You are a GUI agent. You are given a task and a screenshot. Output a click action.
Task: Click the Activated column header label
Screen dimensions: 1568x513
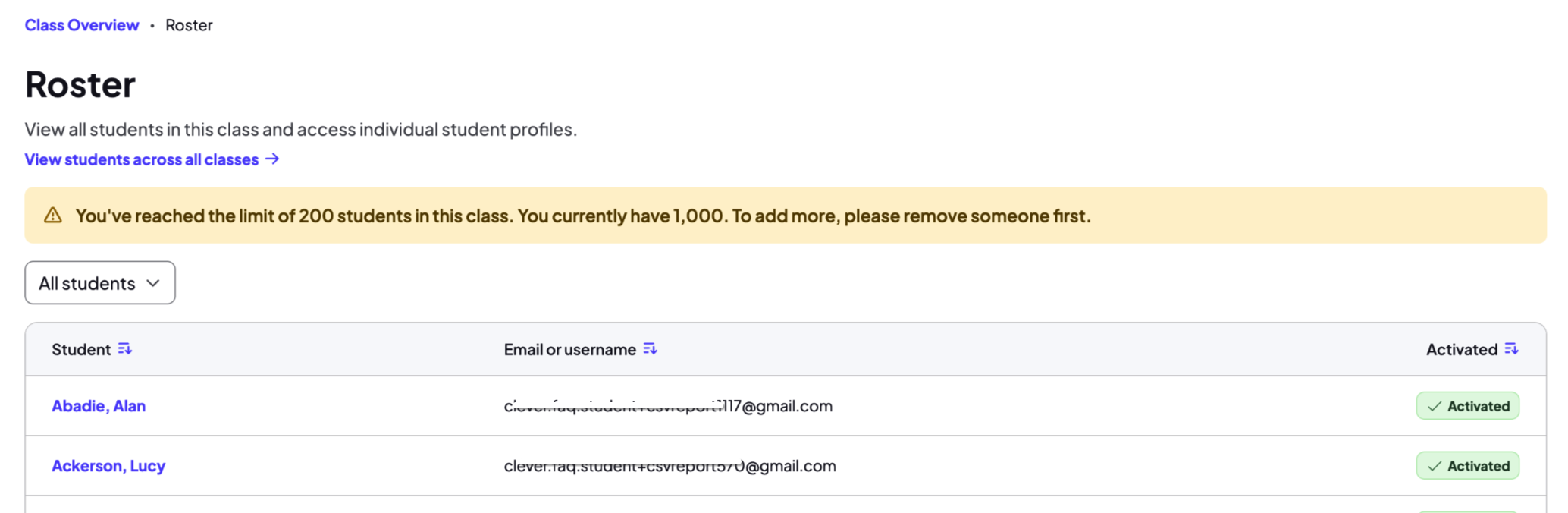[x=1462, y=349]
